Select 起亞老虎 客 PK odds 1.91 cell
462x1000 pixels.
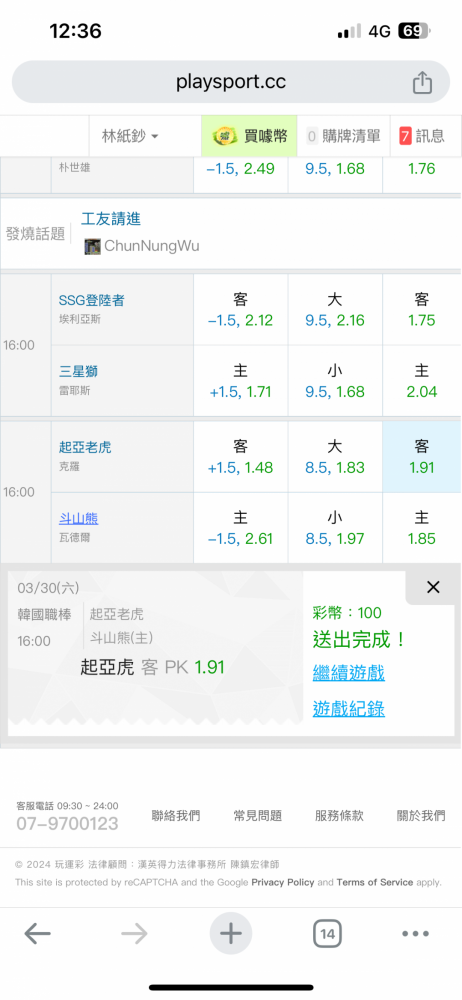(x=421, y=457)
